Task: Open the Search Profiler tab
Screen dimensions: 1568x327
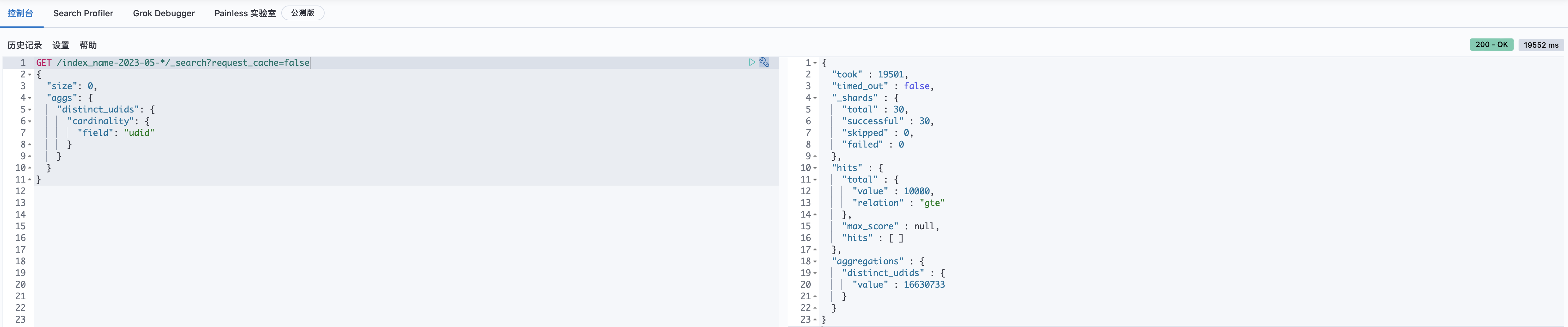Action: click(84, 13)
